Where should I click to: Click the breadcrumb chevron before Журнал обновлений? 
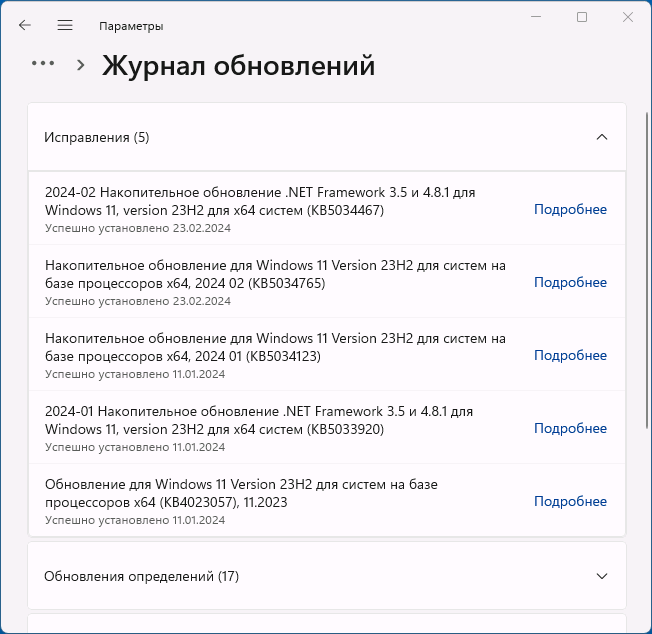(81, 65)
